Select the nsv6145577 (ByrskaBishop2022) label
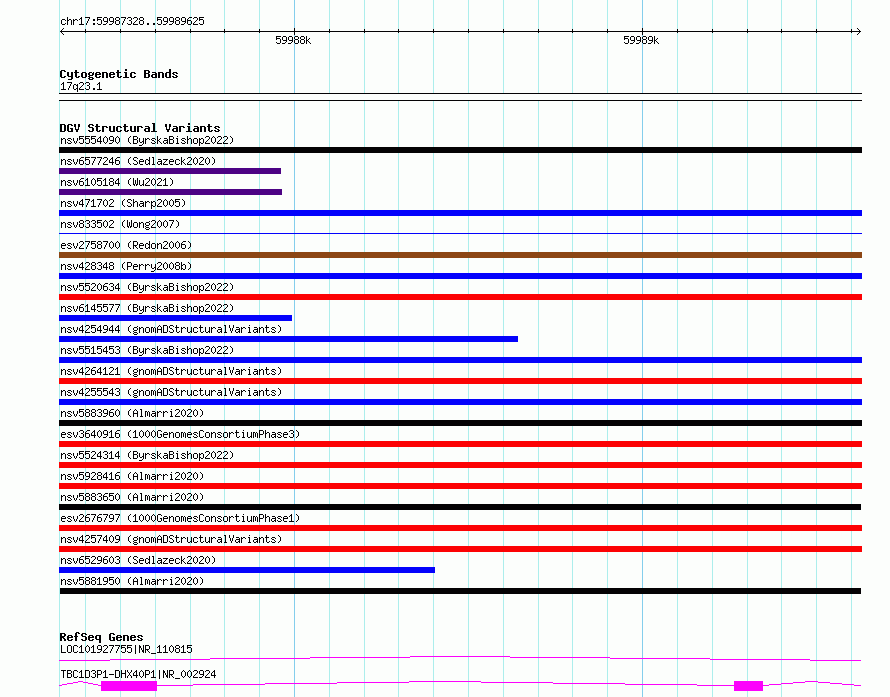 (x=147, y=308)
